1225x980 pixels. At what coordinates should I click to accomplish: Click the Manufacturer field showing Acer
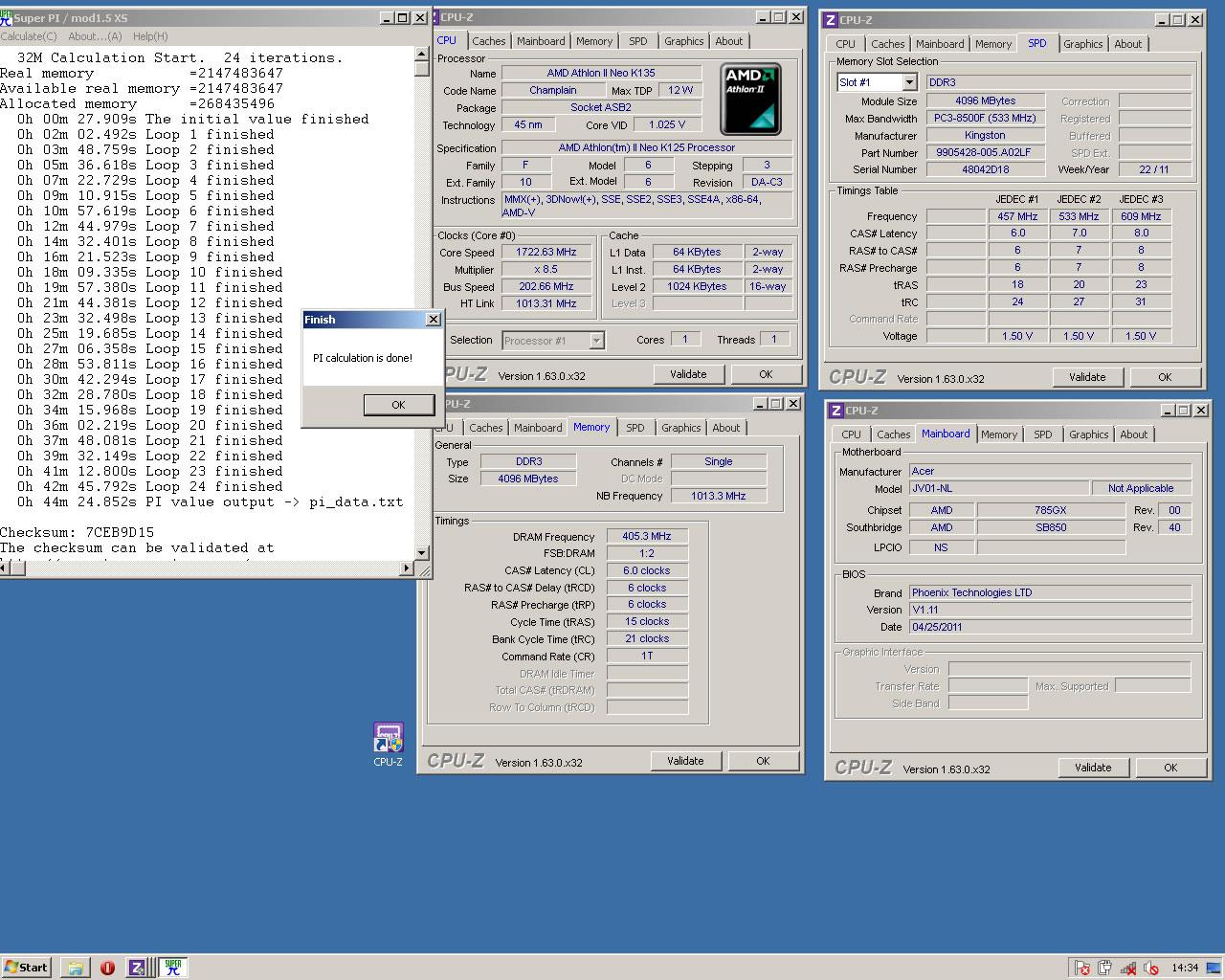[1049, 471]
